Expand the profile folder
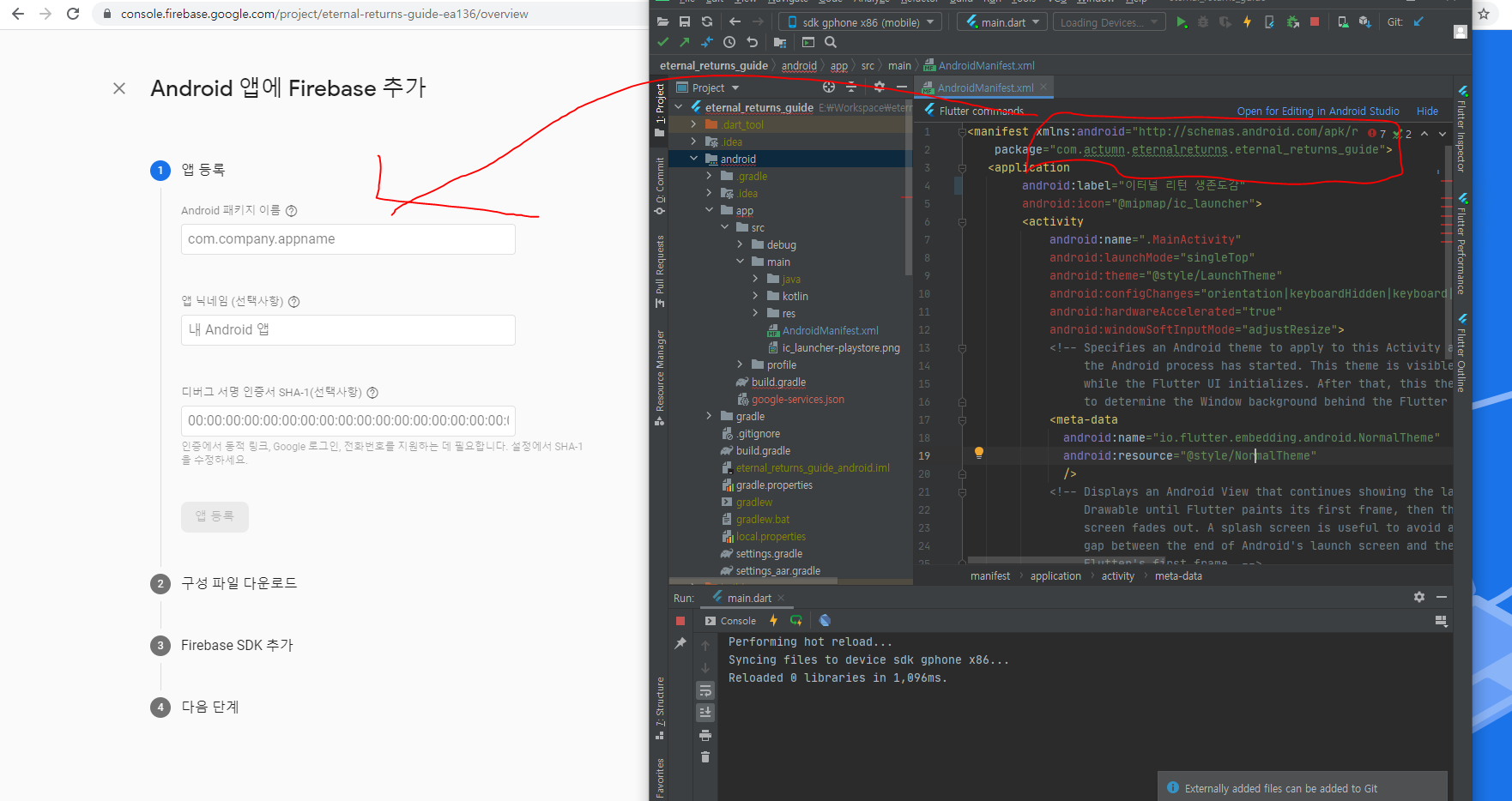Image resolution: width=1512 pixels, height=801 pixels. tap(740, 364)
